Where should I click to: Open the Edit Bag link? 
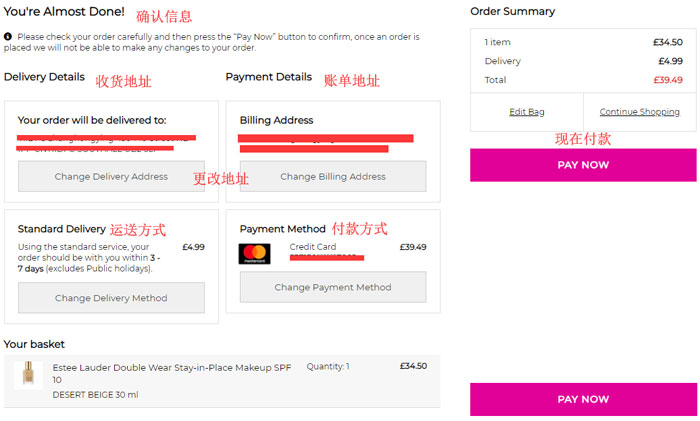[x=527, y=112]
